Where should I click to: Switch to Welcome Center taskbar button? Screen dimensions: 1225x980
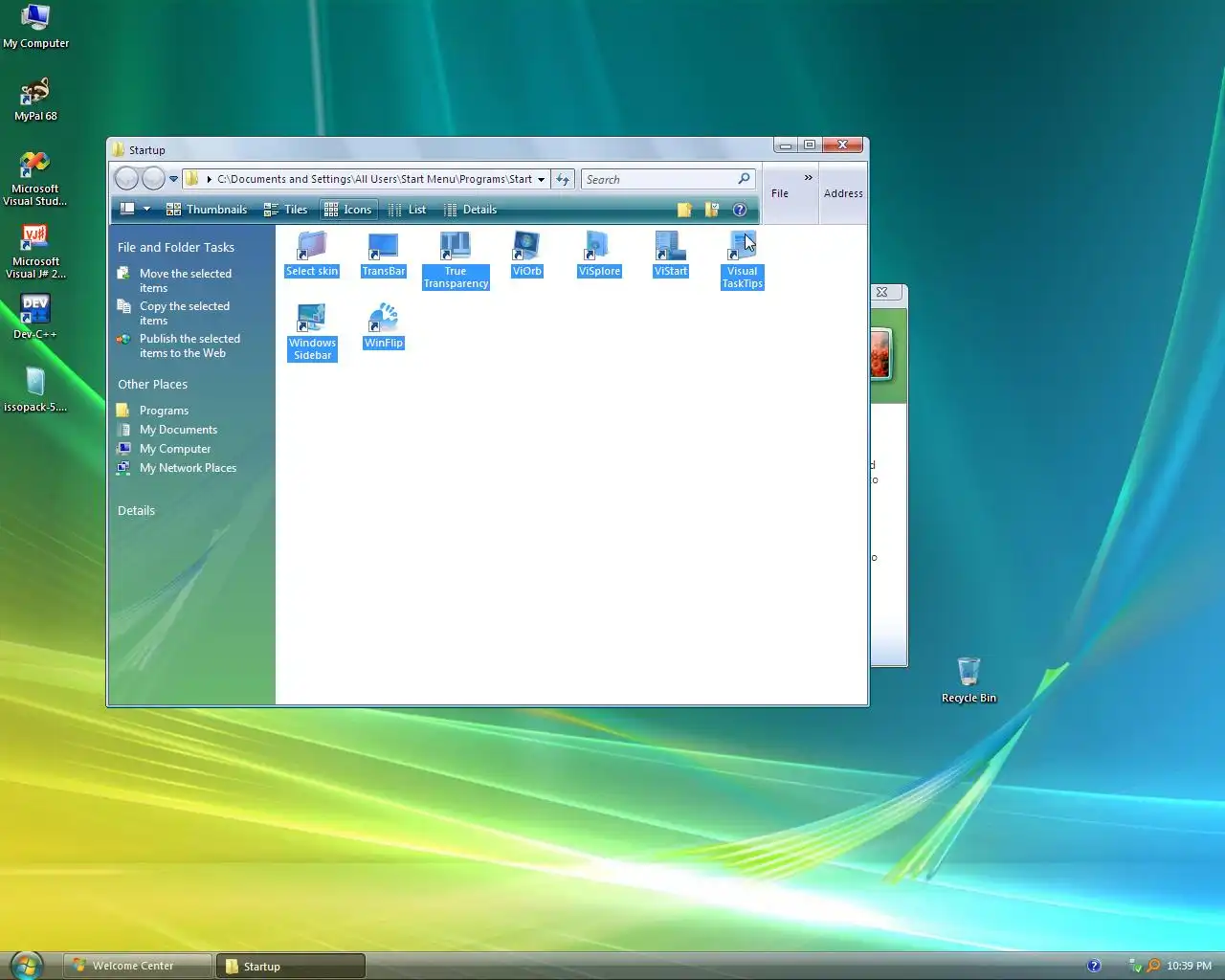pyautogui.click(x=138, y=966)
